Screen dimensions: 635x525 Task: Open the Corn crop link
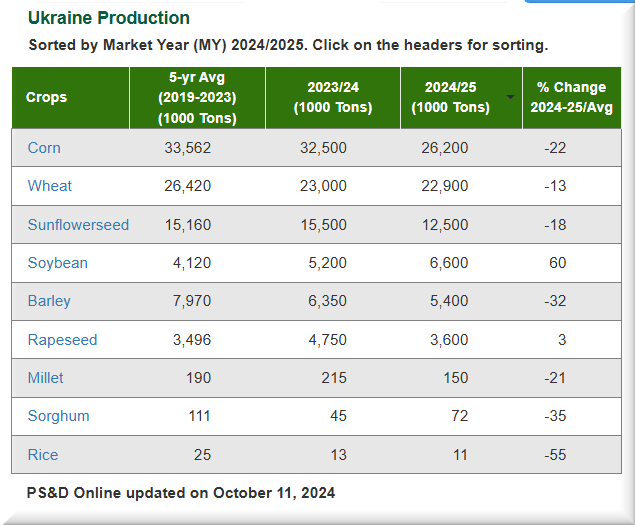44,148
